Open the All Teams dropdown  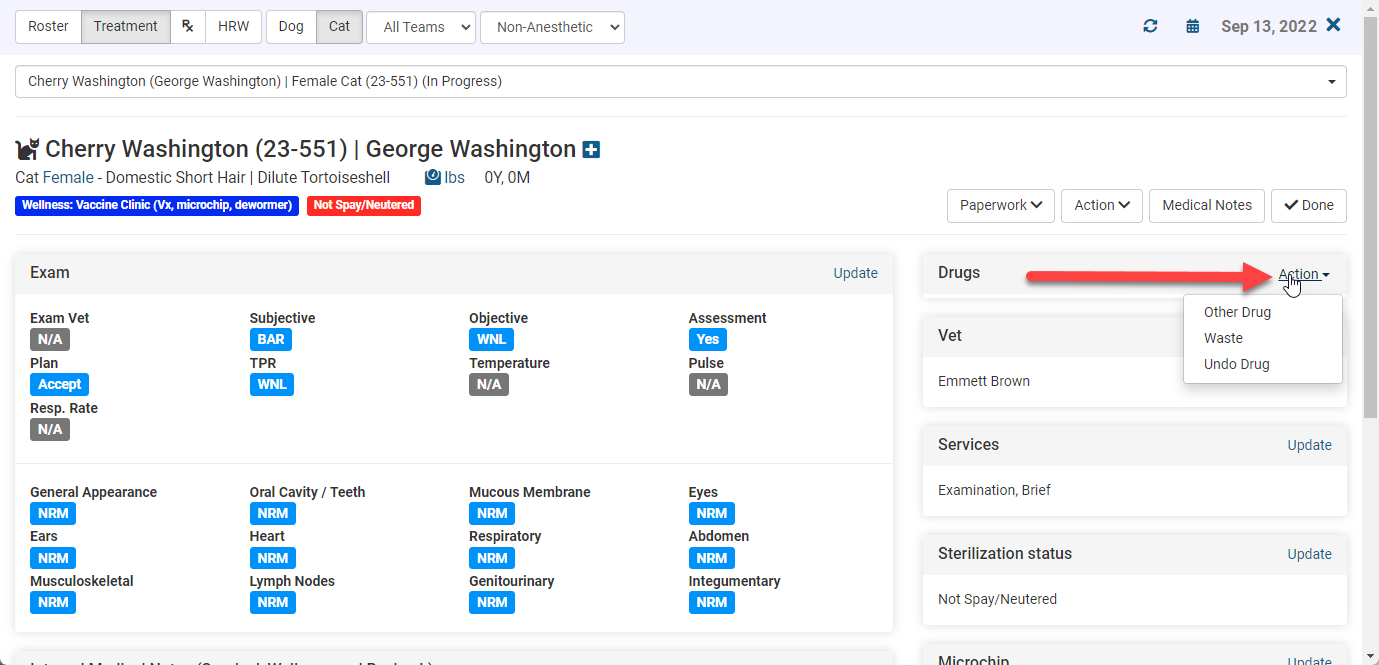[421, 28]
